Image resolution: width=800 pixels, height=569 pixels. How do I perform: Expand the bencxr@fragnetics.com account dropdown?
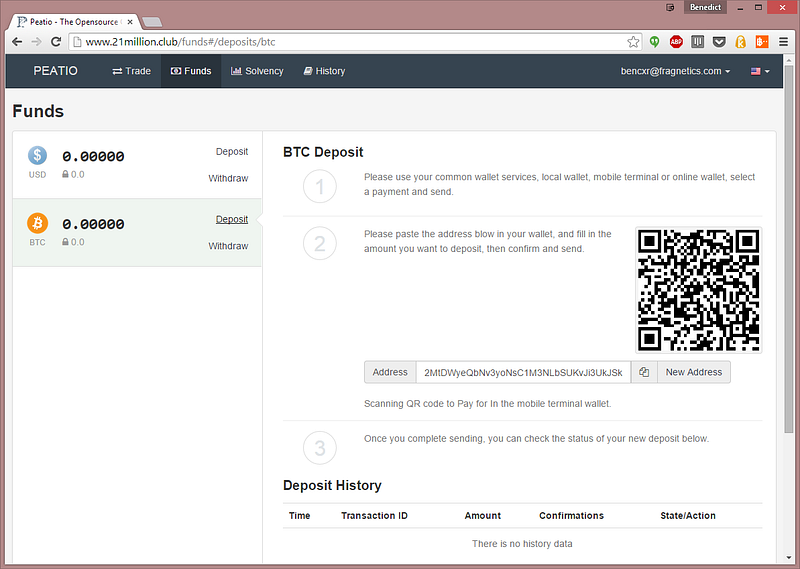pos(675,71)
